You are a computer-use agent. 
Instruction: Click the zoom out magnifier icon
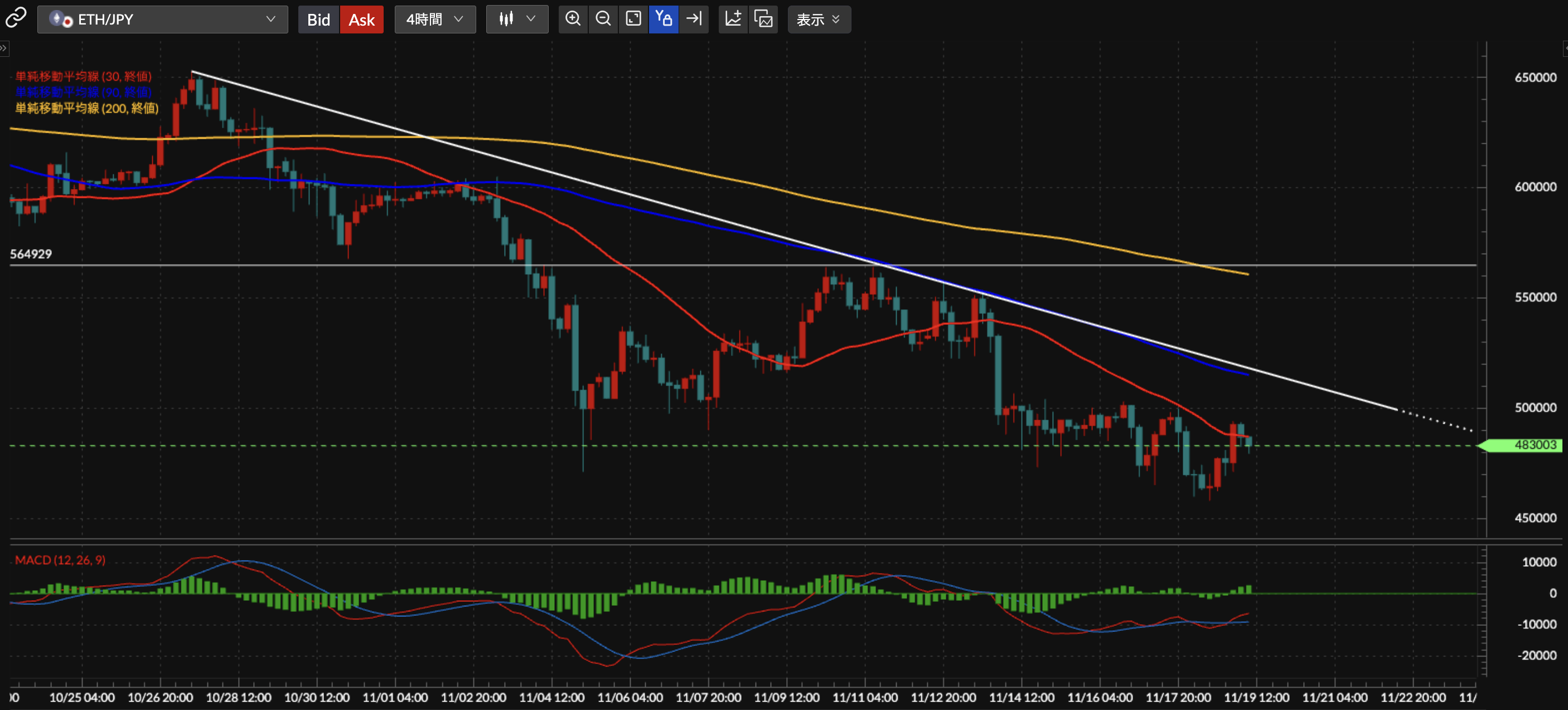pos(603,19)
